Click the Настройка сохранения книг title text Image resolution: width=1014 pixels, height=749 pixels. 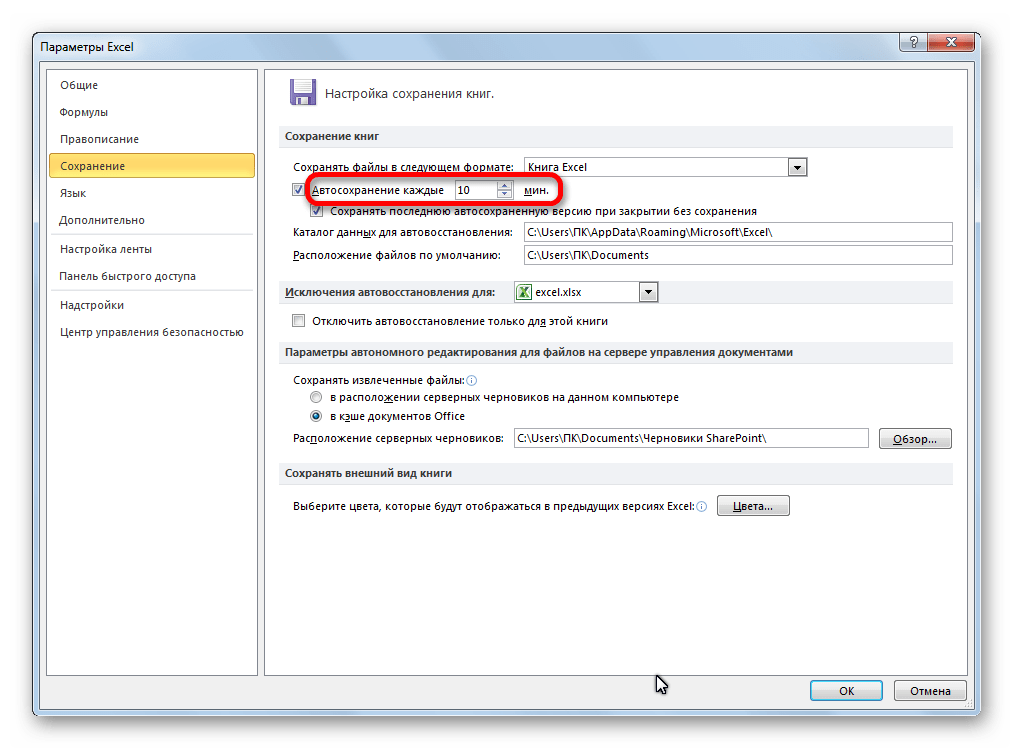pyautogui.click(x=409, y=94)
